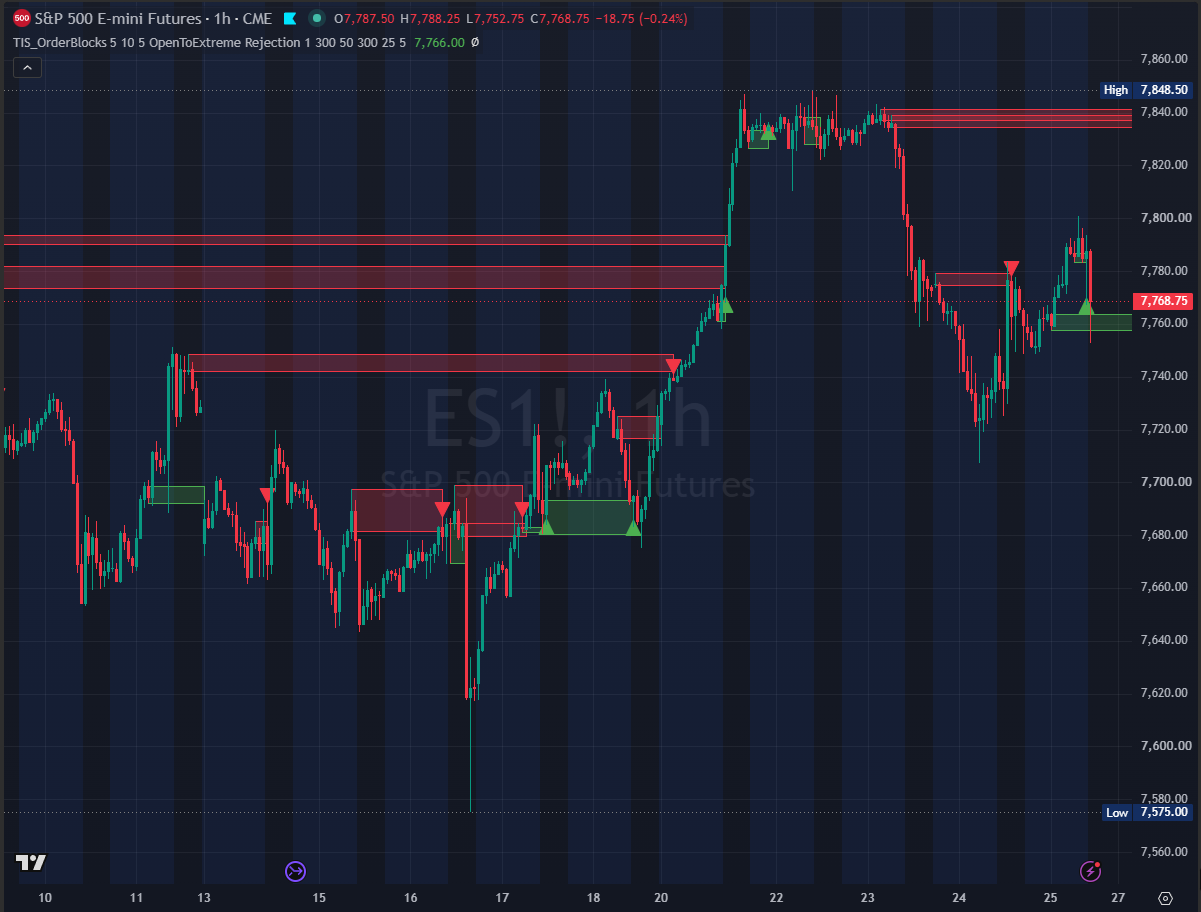Screen dimensions: 1201x912
Task: Click the Ø value after the indicator legend
Action: point(475,42)
